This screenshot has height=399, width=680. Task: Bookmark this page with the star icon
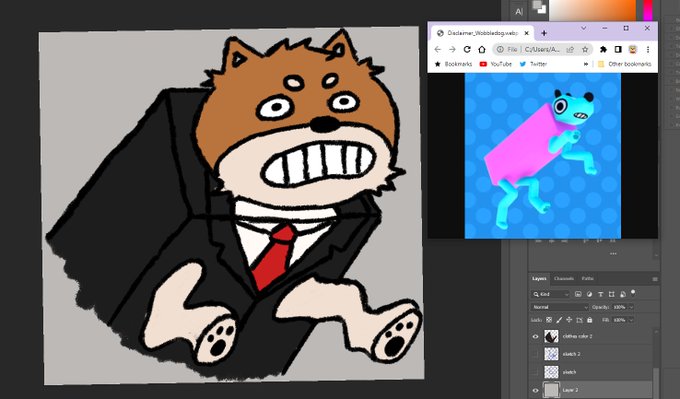click(585, 49)
